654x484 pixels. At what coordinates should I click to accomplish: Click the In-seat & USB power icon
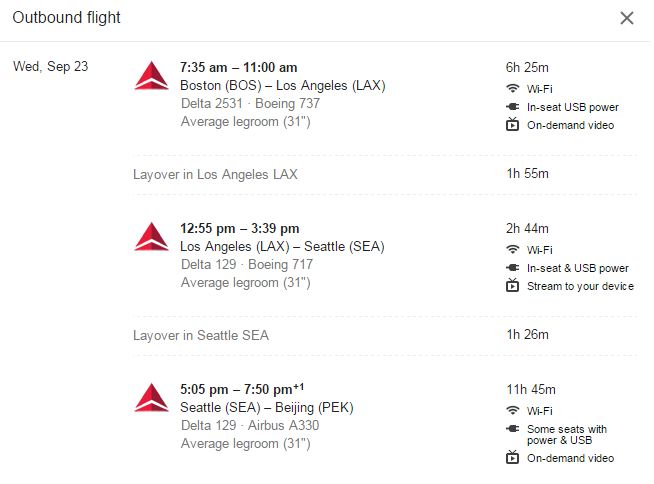(513, 268)
